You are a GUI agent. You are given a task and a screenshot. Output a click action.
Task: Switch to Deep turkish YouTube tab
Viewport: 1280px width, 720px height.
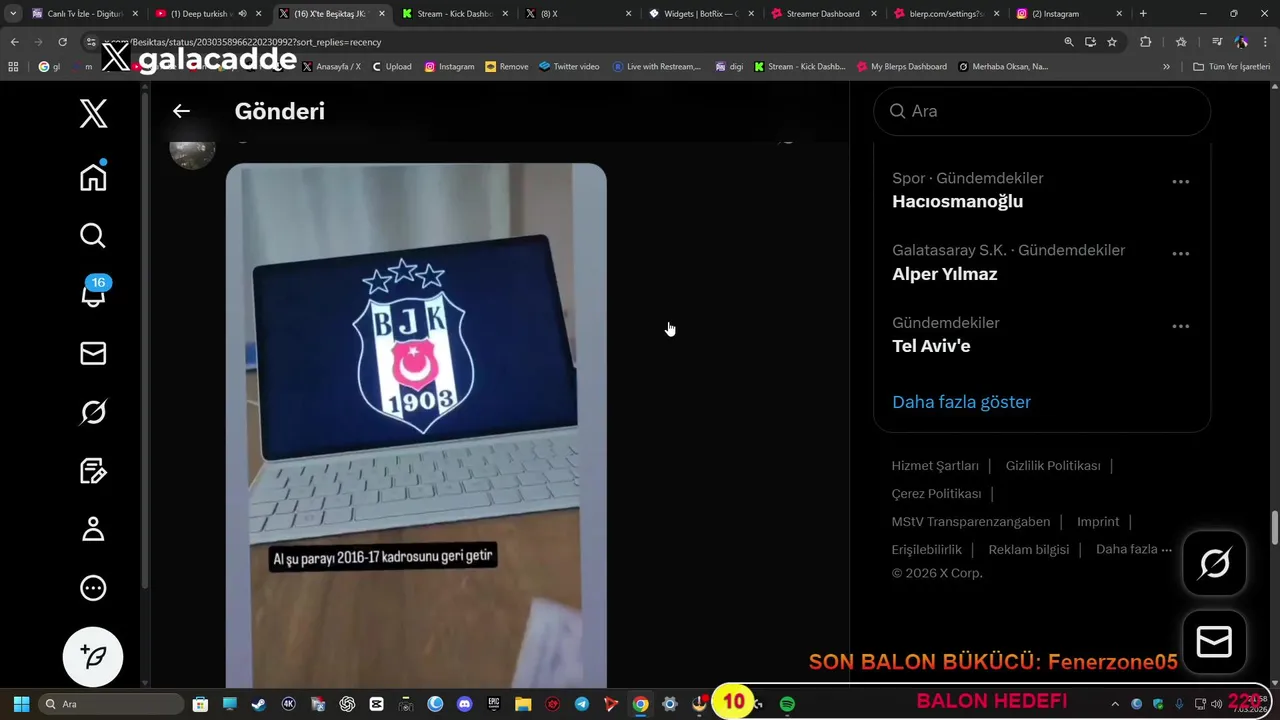pos(206,14)
